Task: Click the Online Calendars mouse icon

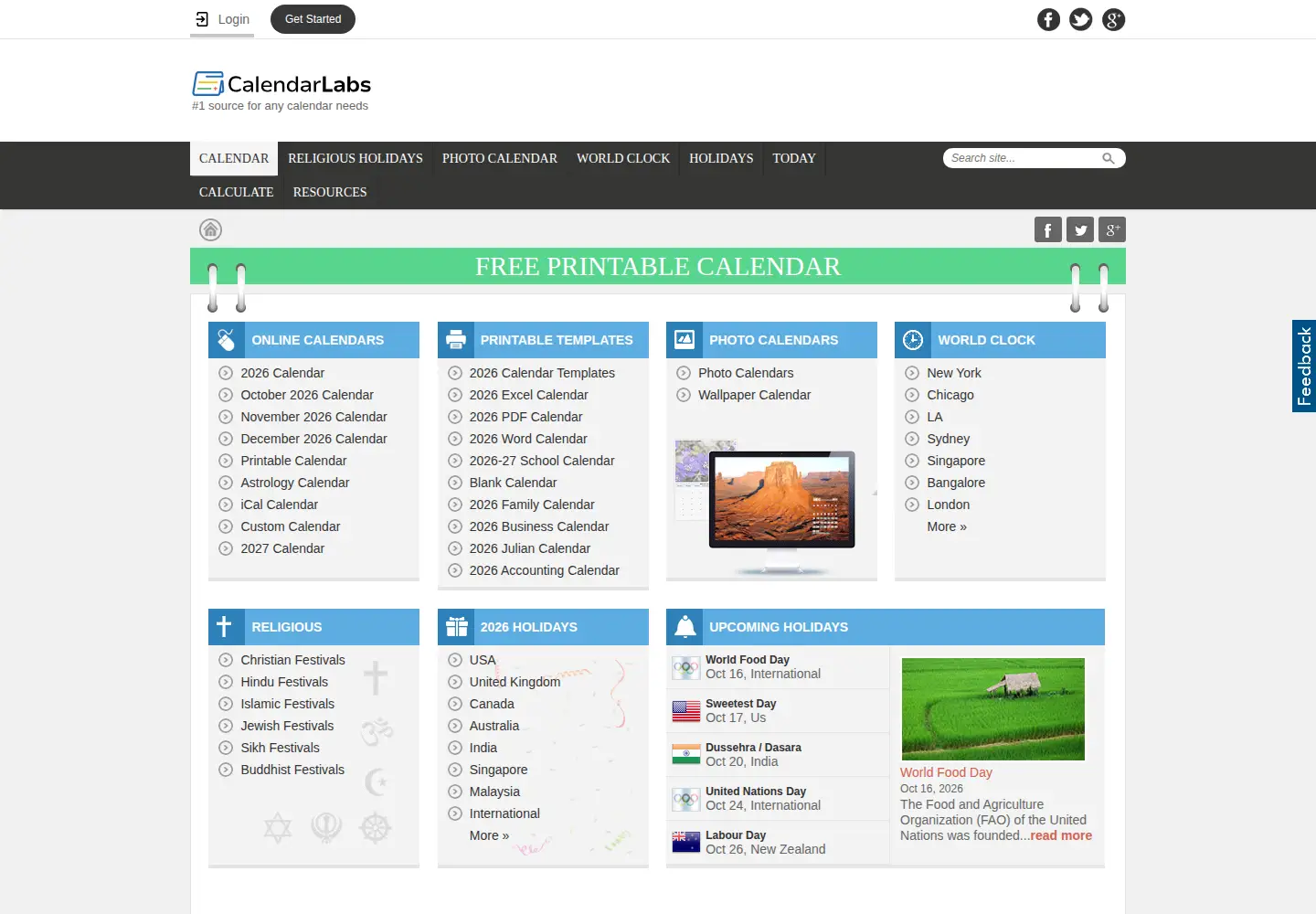Action: tap(227, 340)
